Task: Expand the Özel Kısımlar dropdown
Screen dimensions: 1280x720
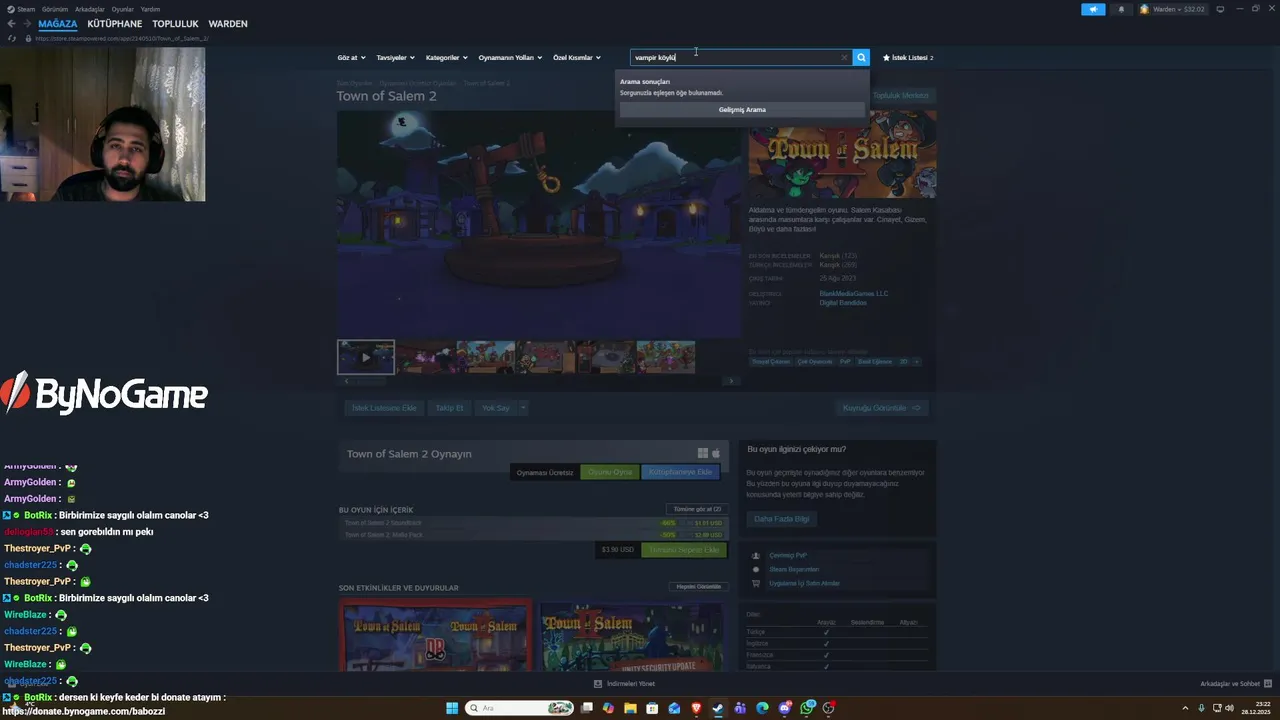Action: pyautogui.click(x=577, y=58)
